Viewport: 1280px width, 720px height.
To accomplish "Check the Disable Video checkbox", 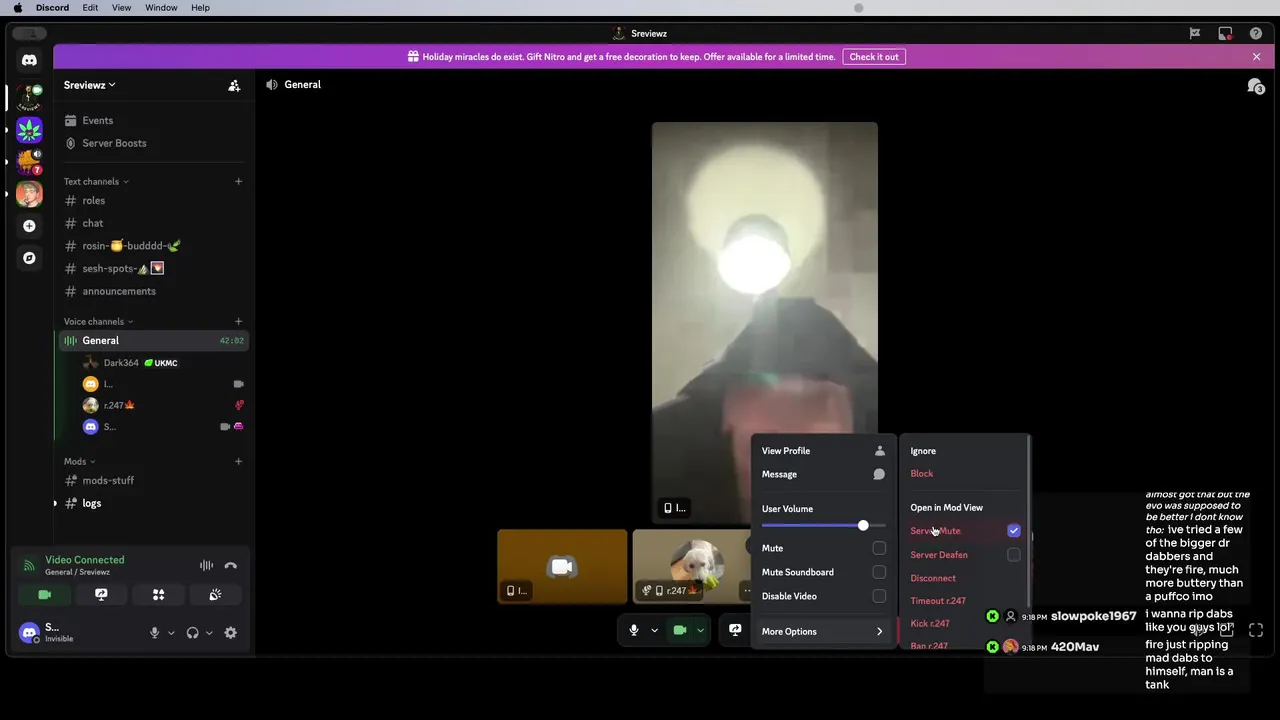I will 879,596.
